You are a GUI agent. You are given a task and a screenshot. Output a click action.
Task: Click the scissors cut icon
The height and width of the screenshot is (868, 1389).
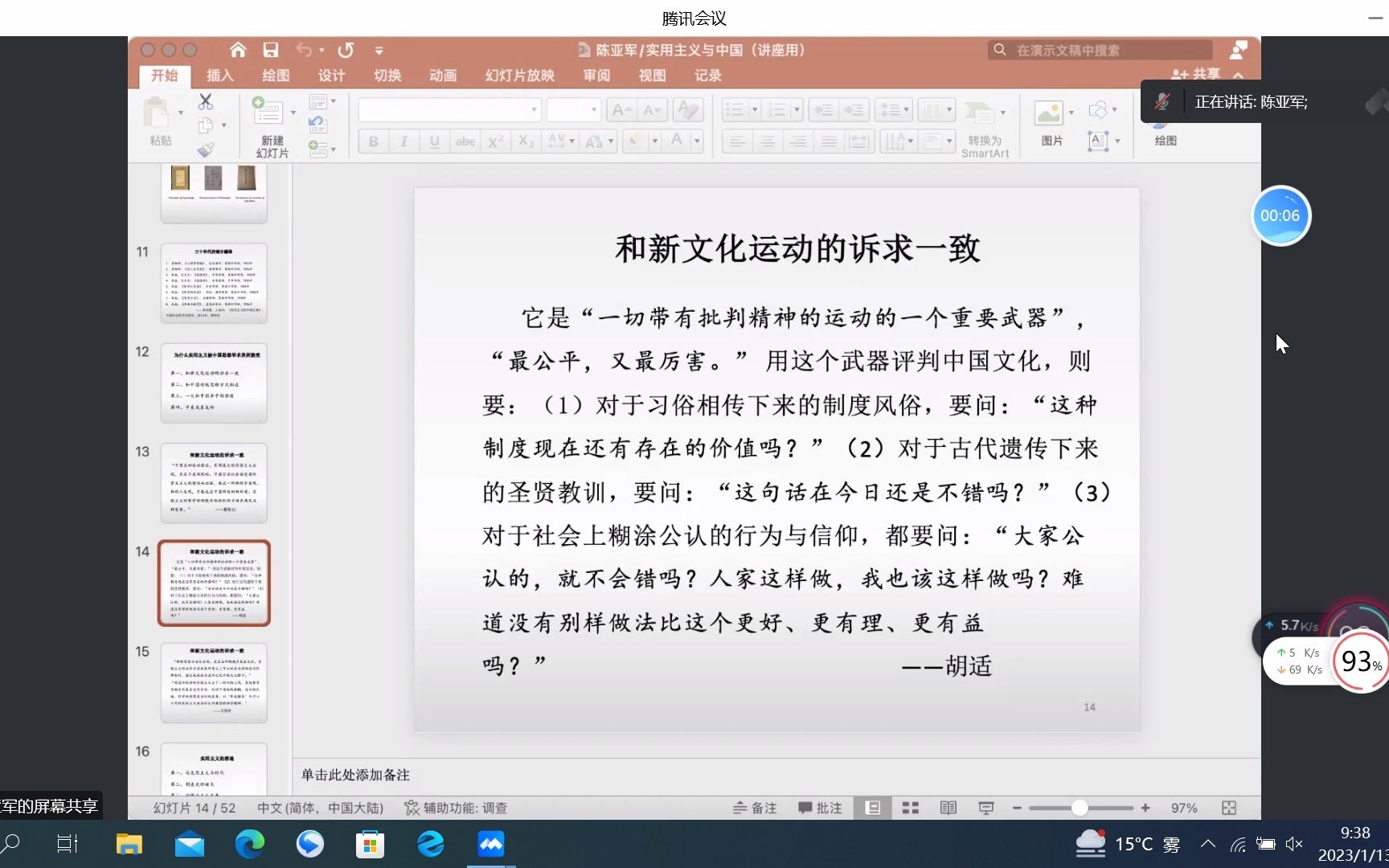point(206,101)
